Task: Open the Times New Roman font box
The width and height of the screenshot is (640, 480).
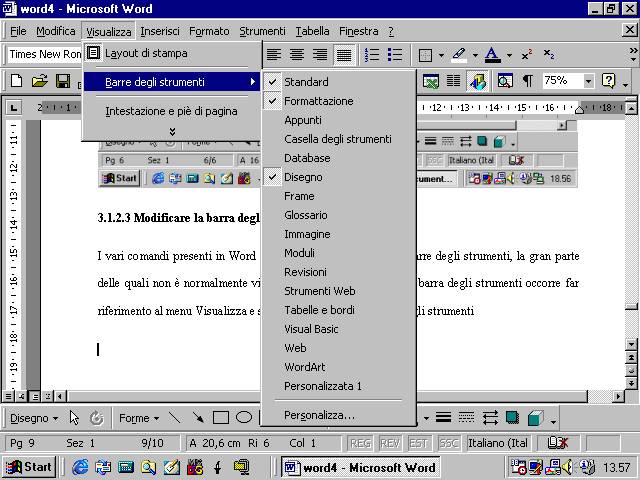Action: [x=45, y=54]
